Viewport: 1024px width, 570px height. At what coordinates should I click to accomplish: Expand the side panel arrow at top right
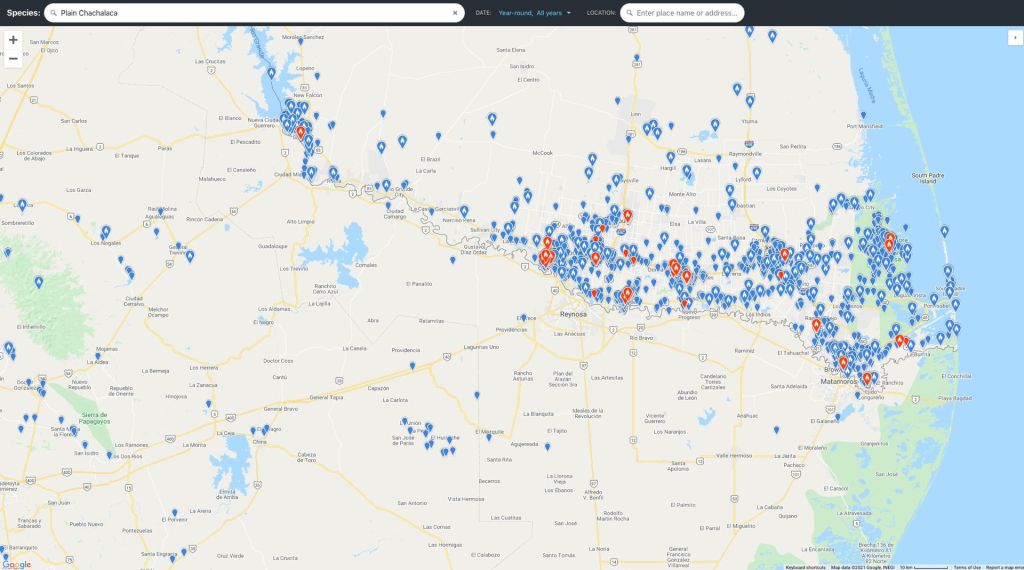point(1015,36)
